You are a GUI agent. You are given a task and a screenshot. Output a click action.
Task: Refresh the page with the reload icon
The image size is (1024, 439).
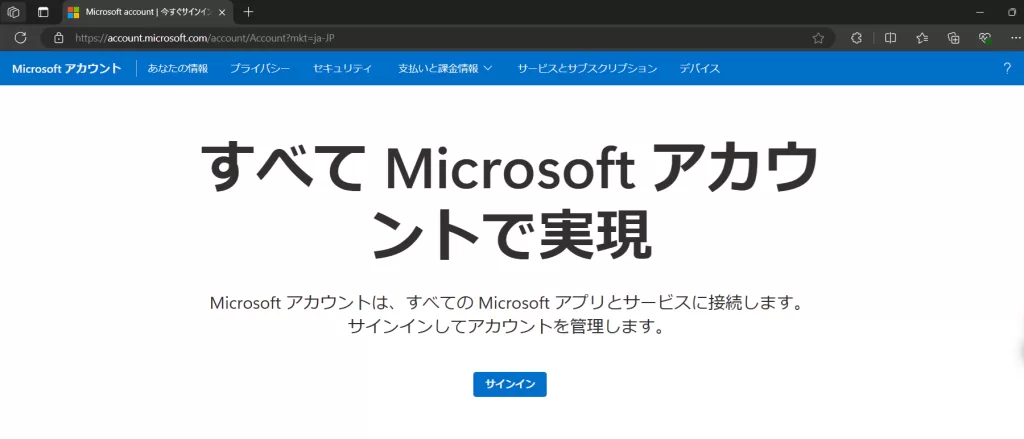pyautogui.click(x=20, y=38)
